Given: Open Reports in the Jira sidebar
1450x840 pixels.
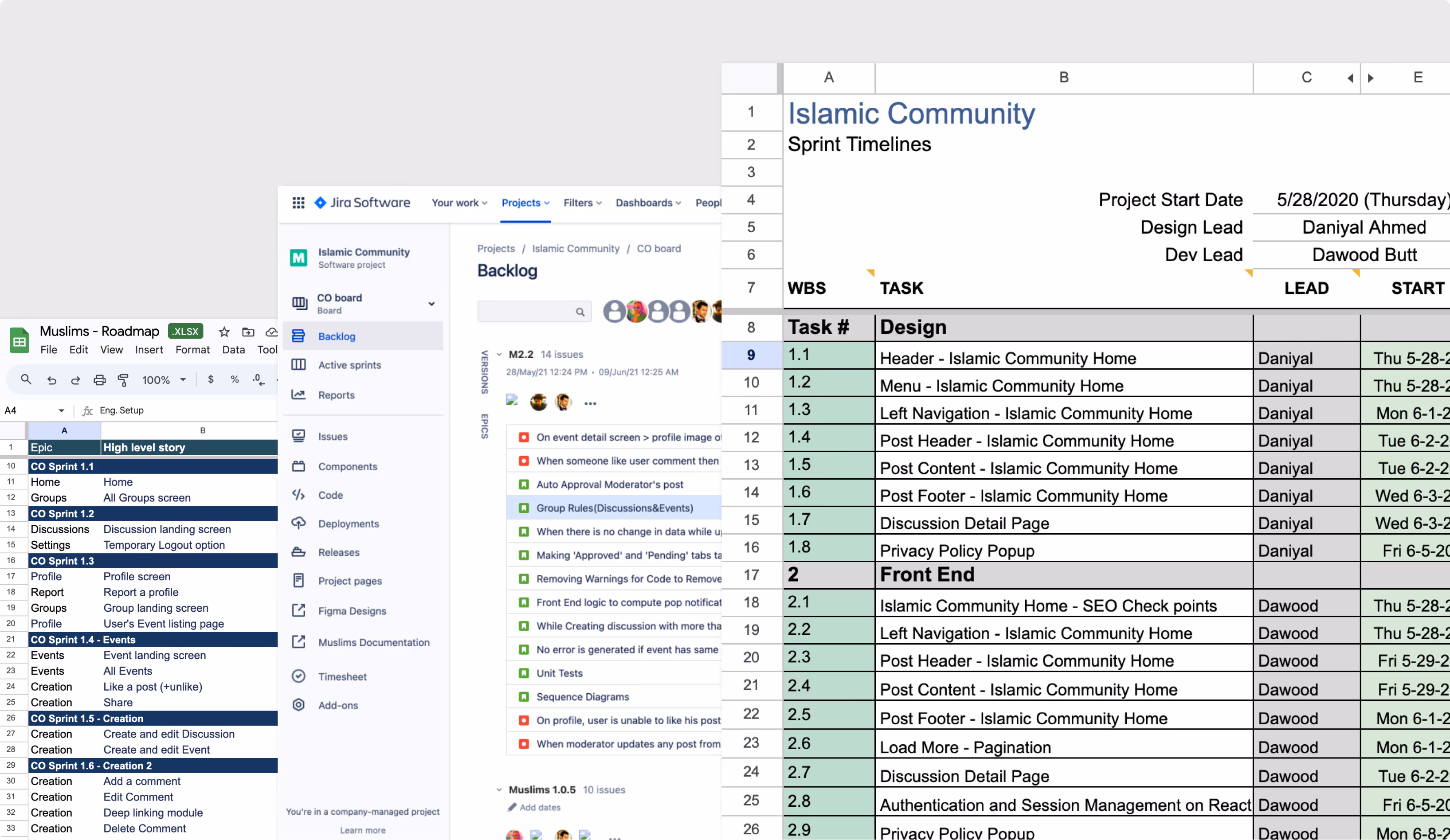Looking at the screenshot, I should point(337,395).
